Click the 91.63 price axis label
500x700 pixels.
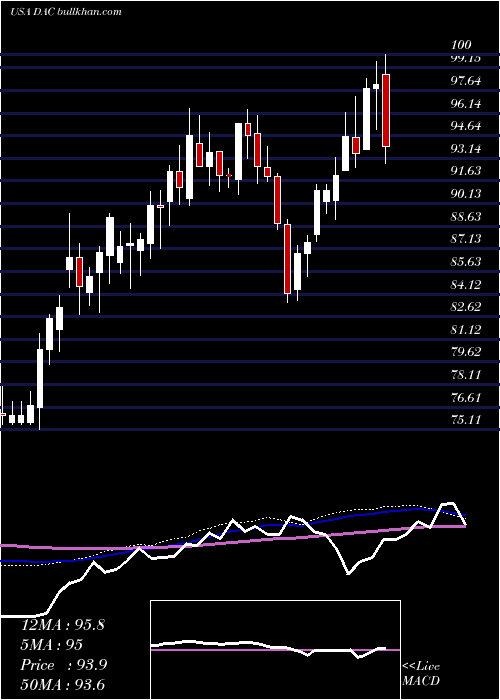tap(466, 171)
